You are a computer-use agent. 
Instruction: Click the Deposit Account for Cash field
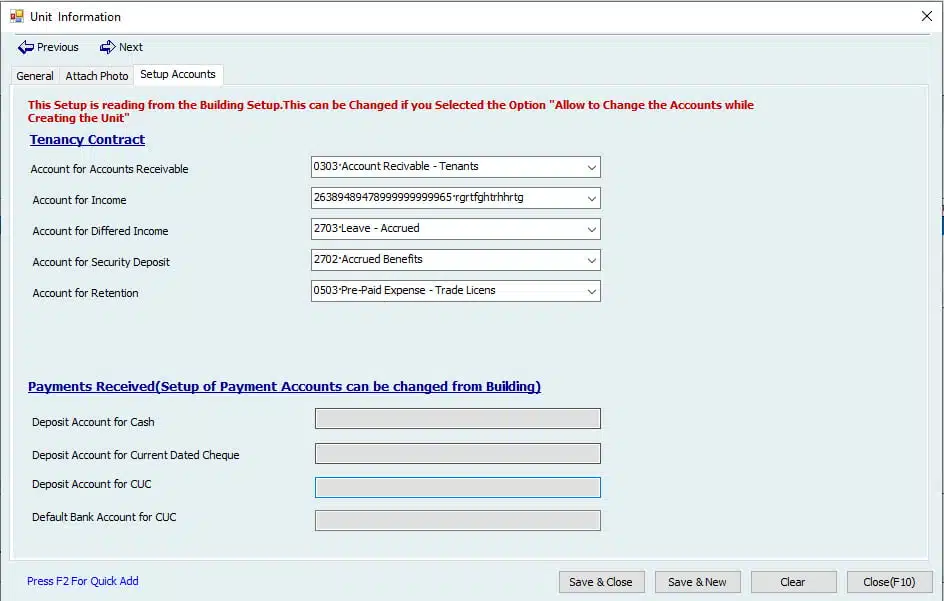coord(458,419)
